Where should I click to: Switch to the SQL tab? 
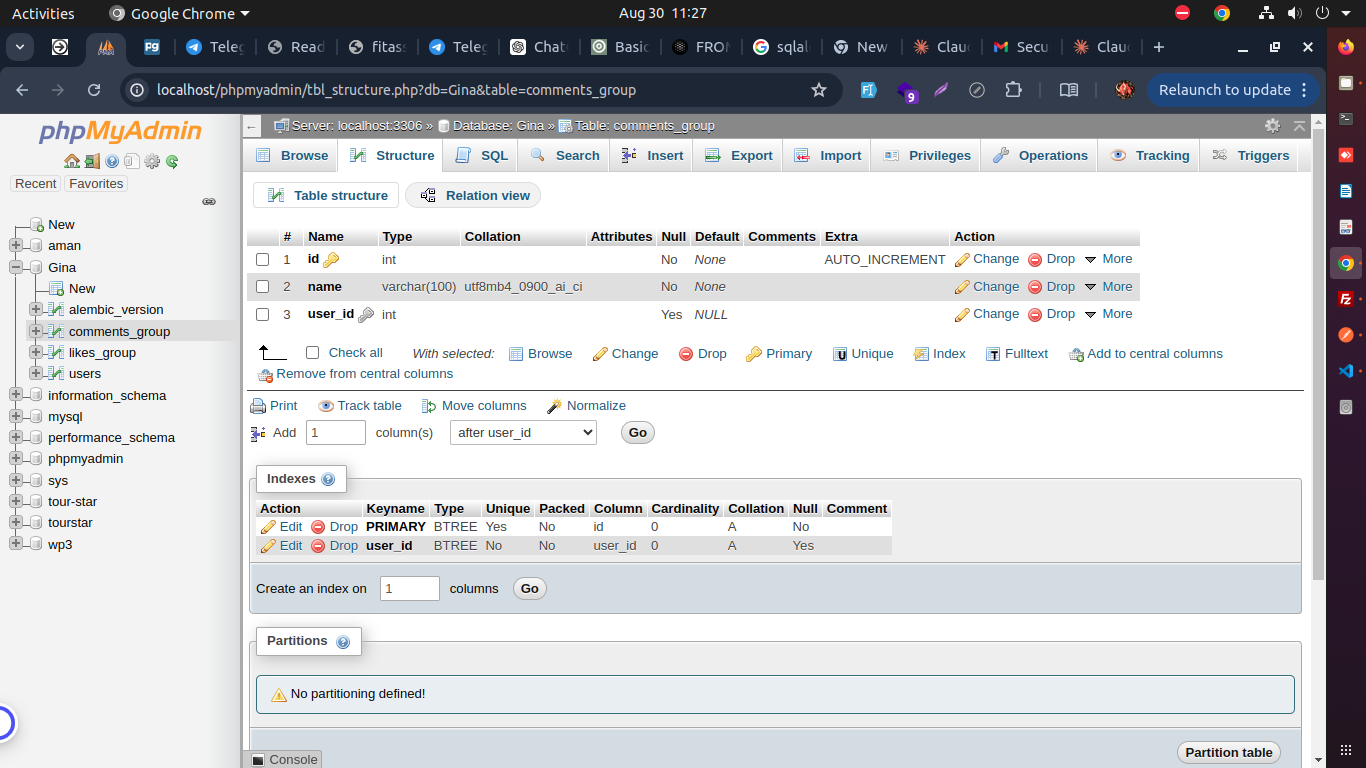[482, 156]
